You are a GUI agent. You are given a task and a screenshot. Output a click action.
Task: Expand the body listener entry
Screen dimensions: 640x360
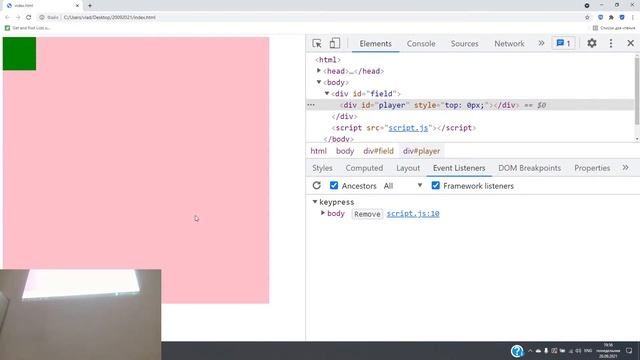[323, 213]
